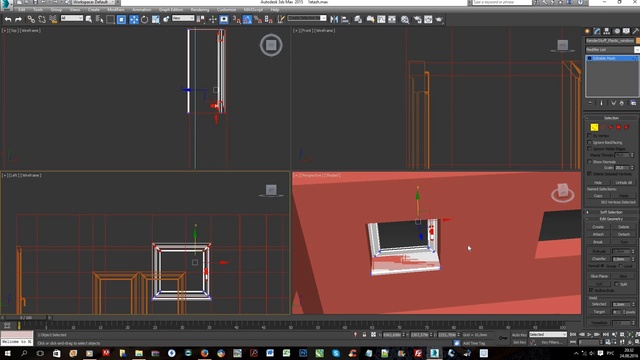640x360 pixels.
Task: Click the Top viewport ViewCube
Action: click(271, 45)
